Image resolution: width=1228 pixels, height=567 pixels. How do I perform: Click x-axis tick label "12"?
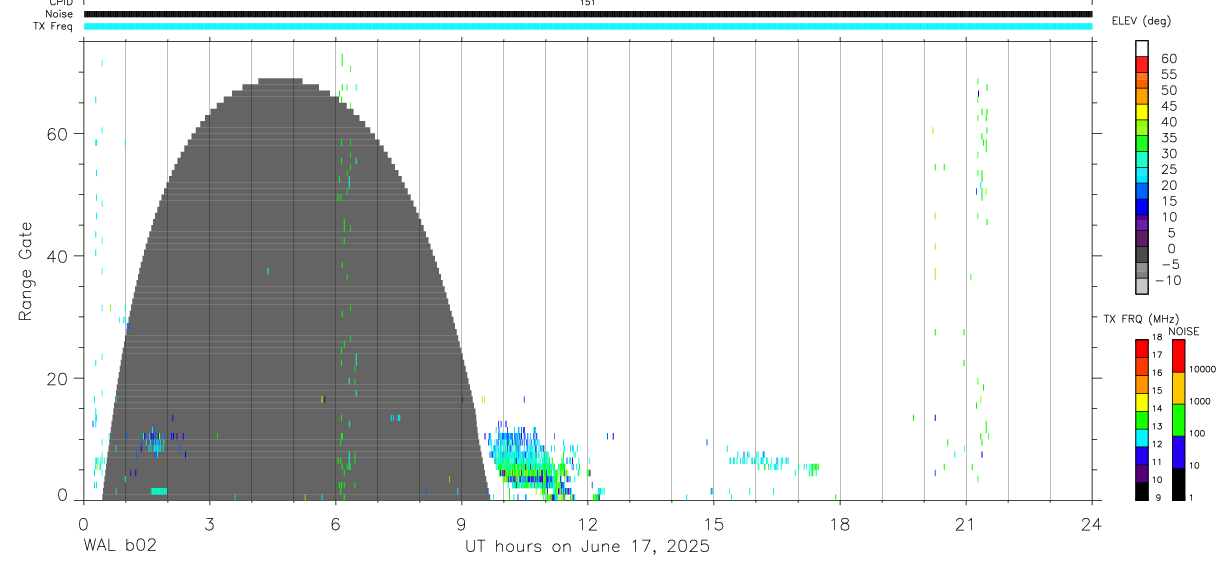tap(587, 523)
